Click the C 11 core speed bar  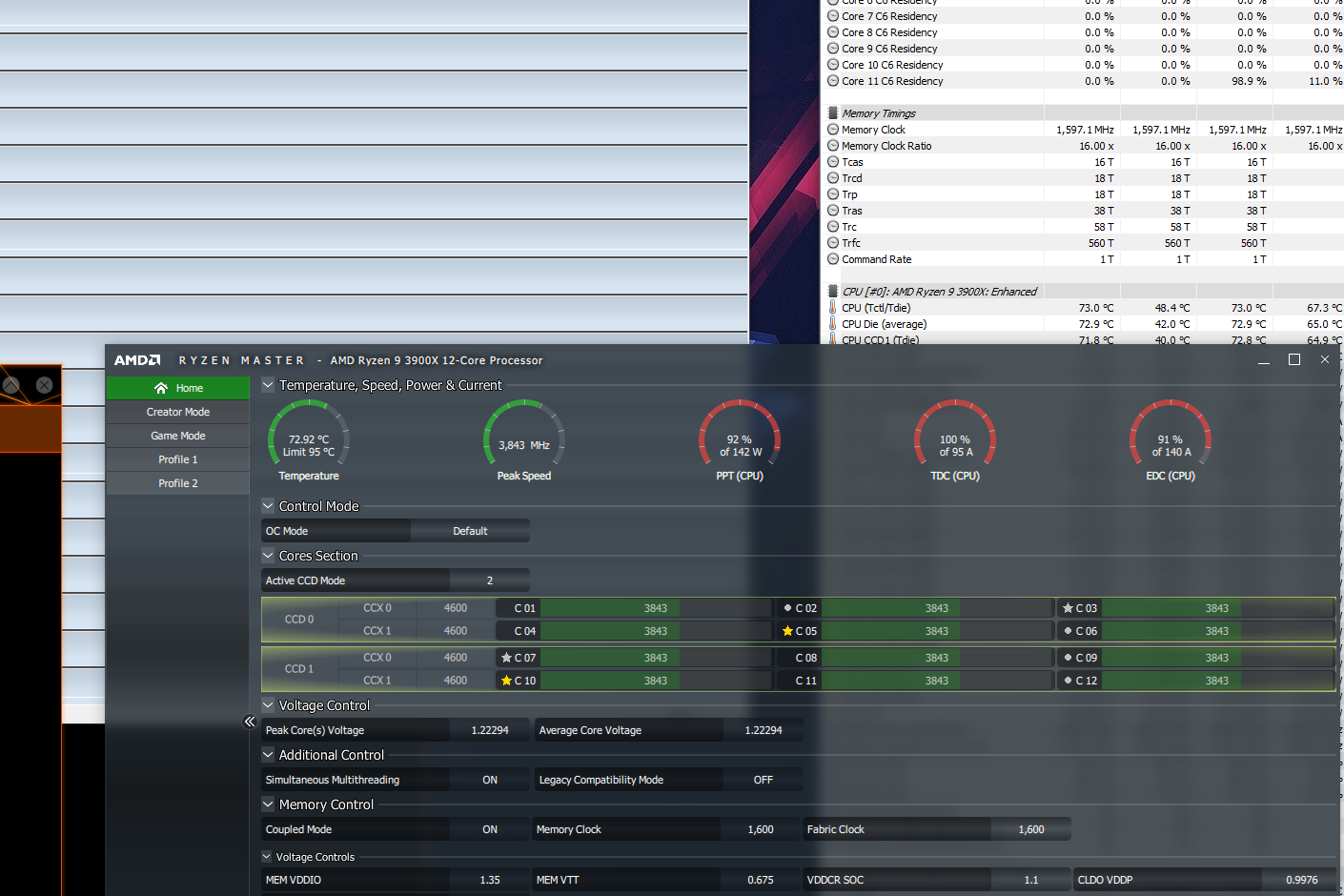click(937, 681)
